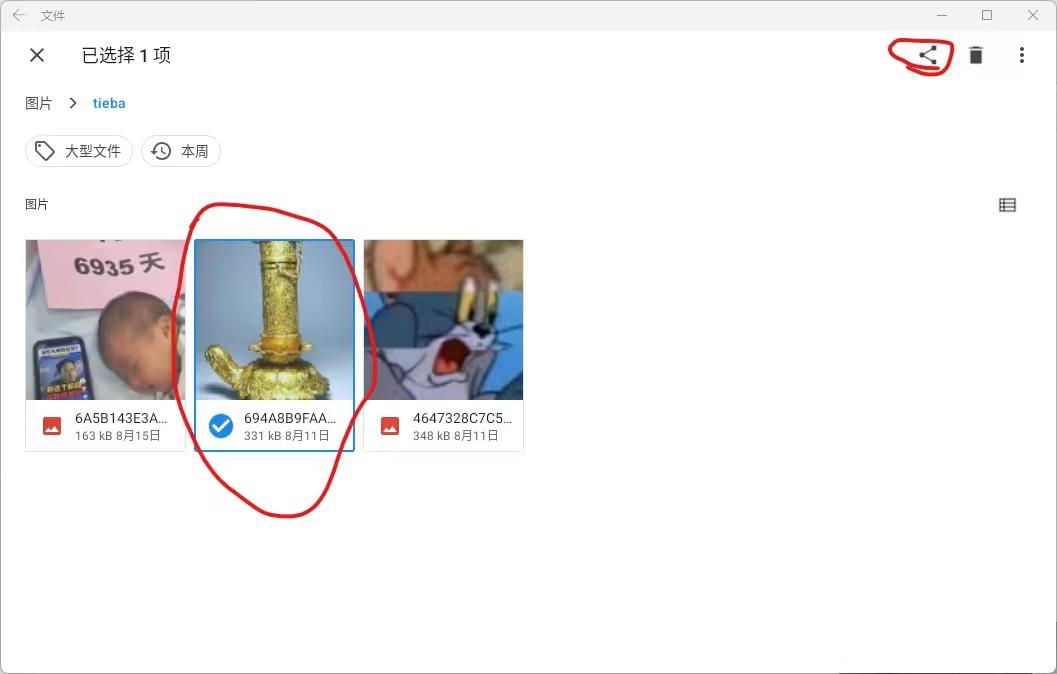Toggle the 本周 filter chip
The height and width of the screenshot is (674, 1057).
pyautogui.click(x=181, y=151)
